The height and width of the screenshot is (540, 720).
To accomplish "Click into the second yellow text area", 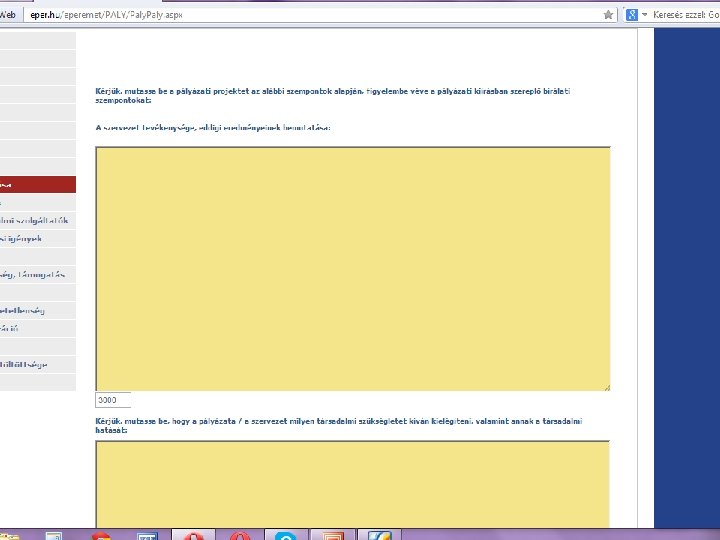I will click(353, 484).
